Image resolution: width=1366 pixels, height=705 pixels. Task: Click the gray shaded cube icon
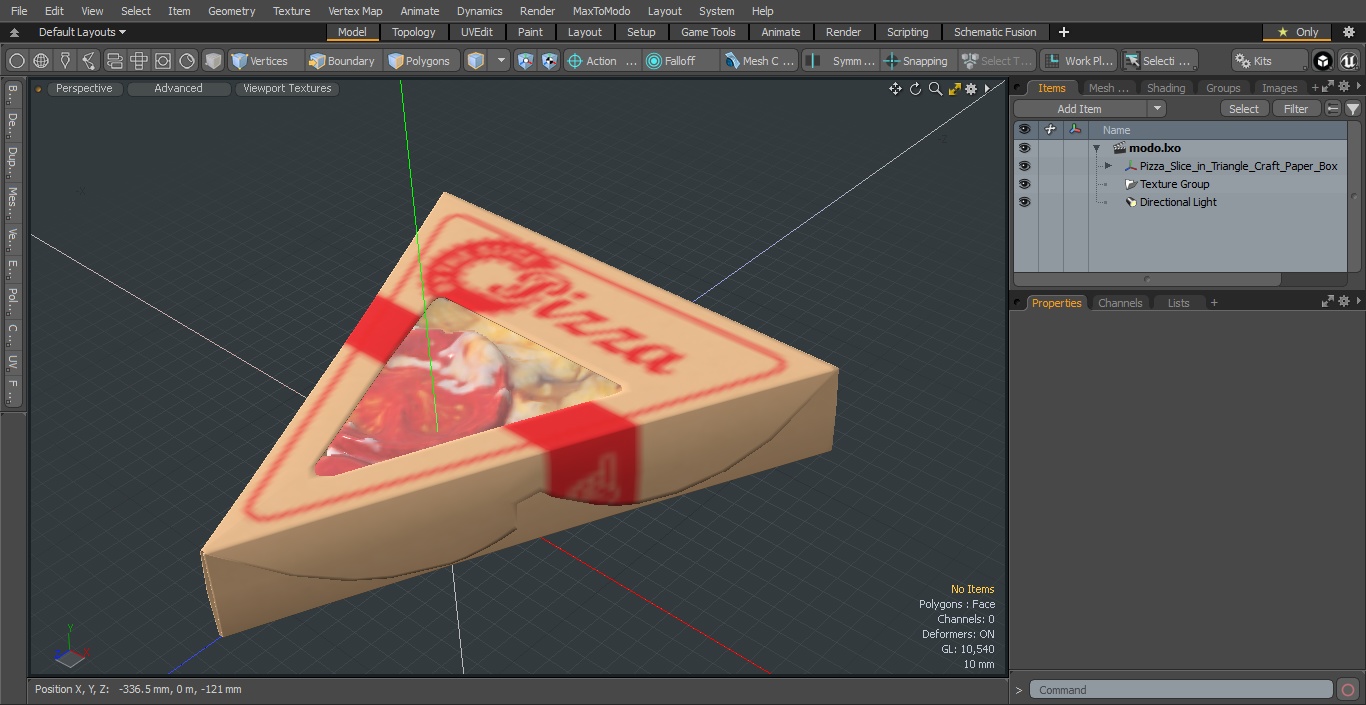point(213,61)
